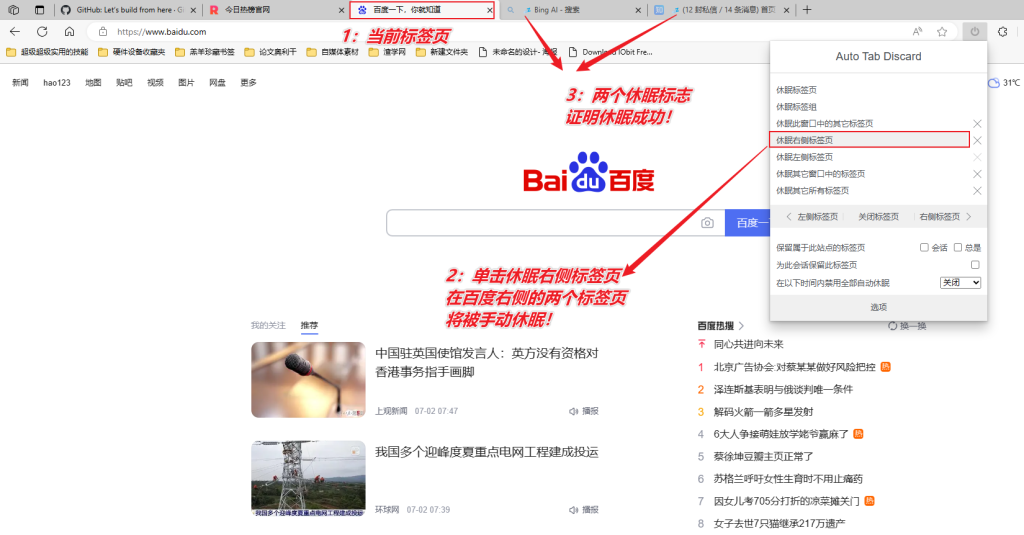
Task: Click the X beside 休眠此窗口中的其它标签页
Action: pyautogui.click(x=977, y=123)
